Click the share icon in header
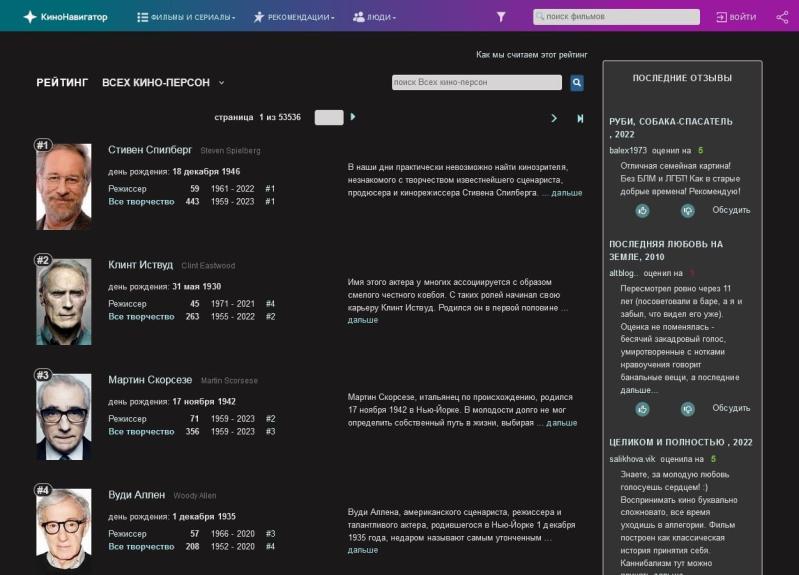 [782, 17]
